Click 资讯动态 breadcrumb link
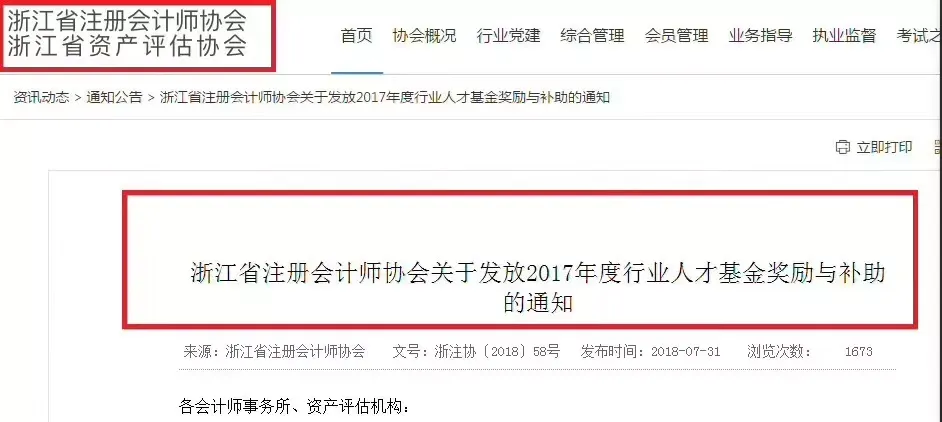Screen dimensions: 942x422 pos(41,97)
